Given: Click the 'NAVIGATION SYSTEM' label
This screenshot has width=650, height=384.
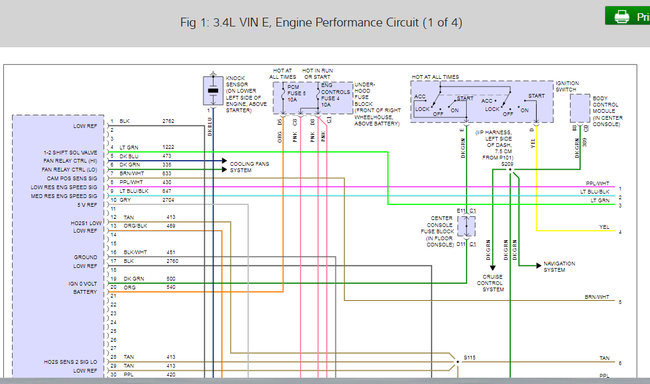Looking at the screenshot, I should point(559,266).
